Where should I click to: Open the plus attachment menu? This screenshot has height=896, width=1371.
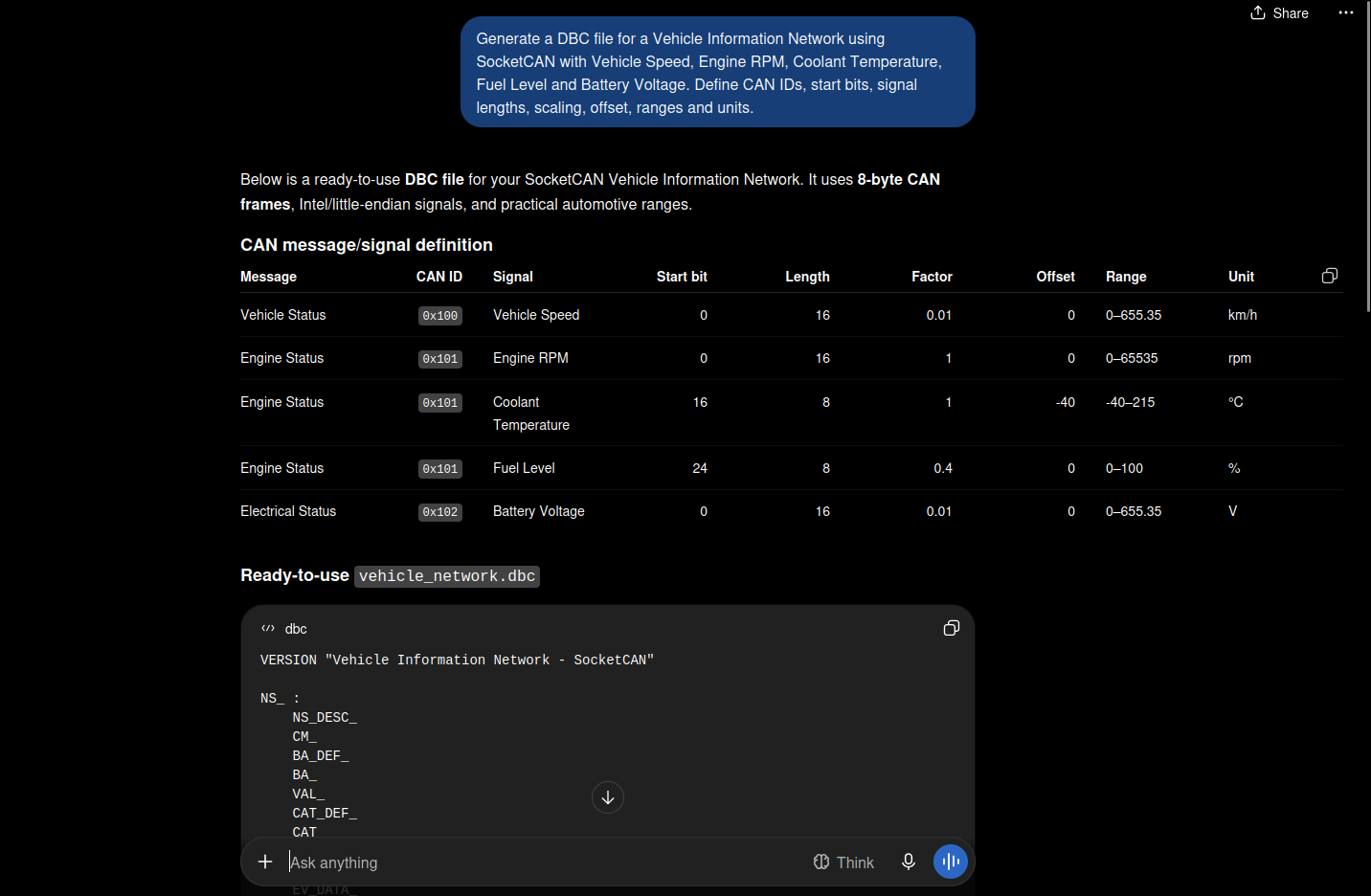pos(265,862)
